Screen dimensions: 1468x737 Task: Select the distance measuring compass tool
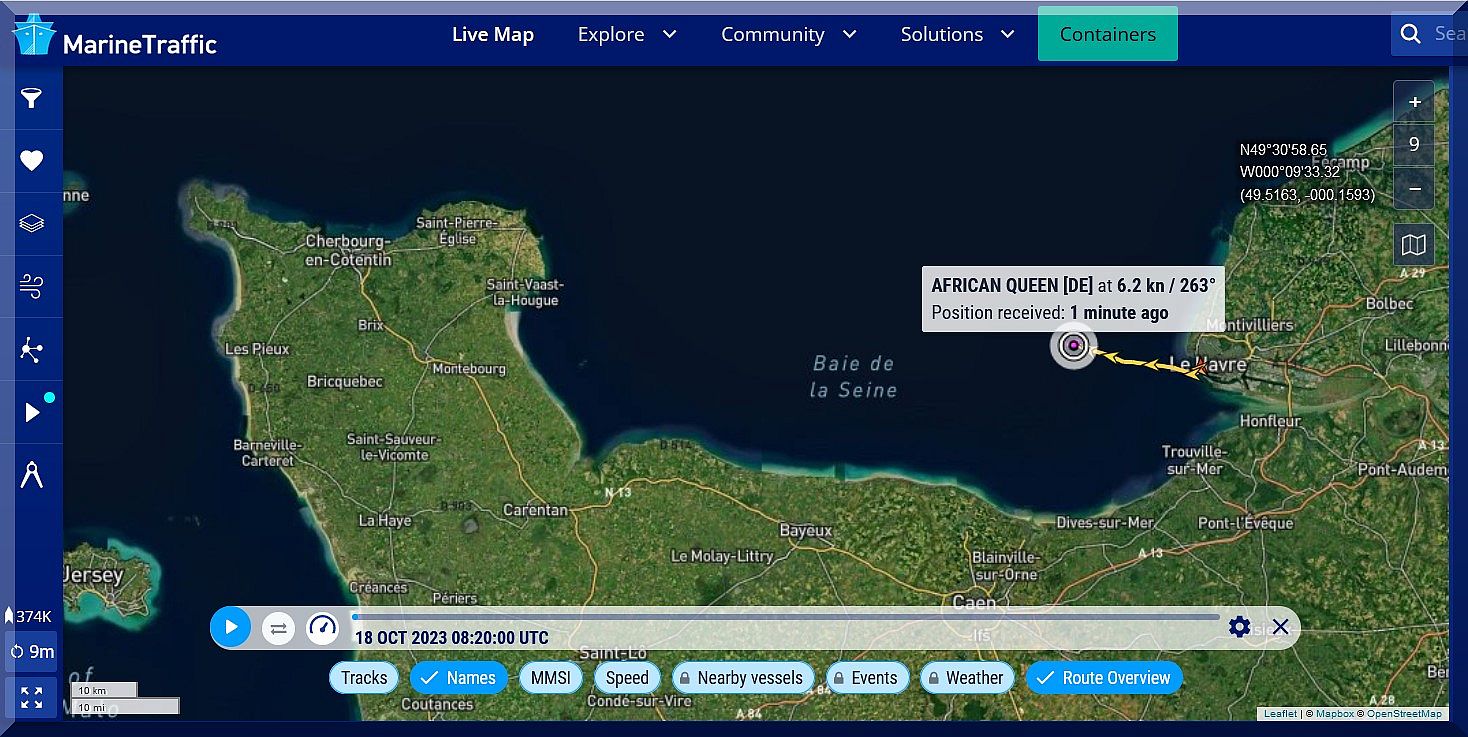coord(32,476)
